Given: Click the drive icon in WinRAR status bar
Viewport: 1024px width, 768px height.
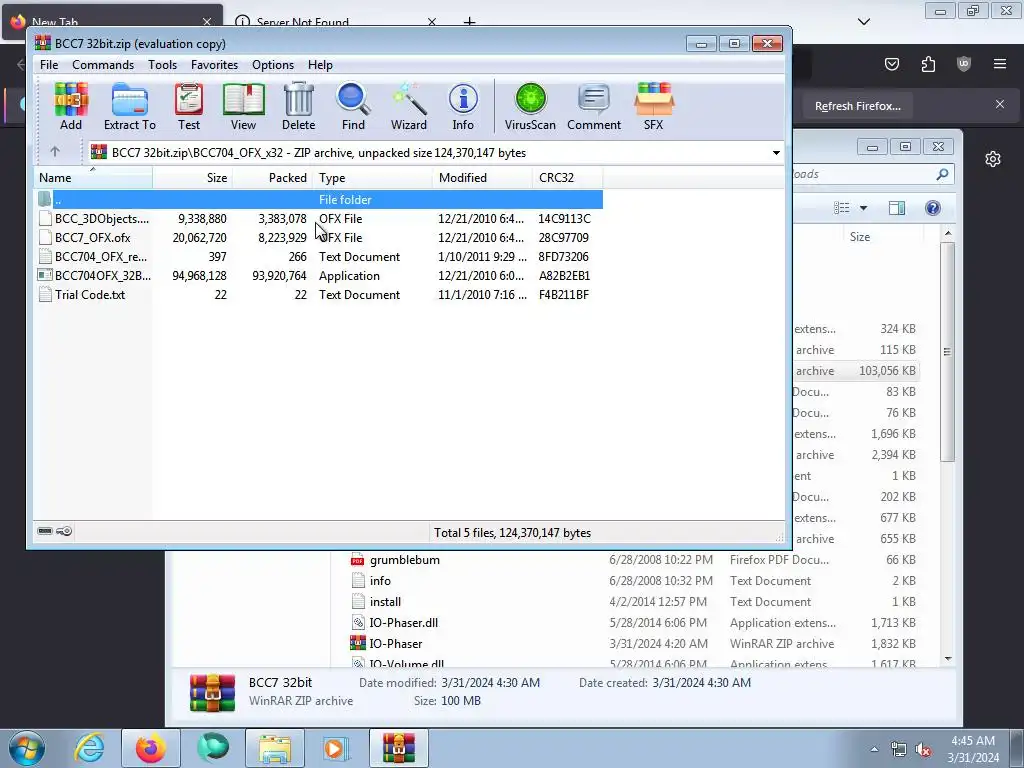Looking at the screenshot, I should tap(45, 531).
